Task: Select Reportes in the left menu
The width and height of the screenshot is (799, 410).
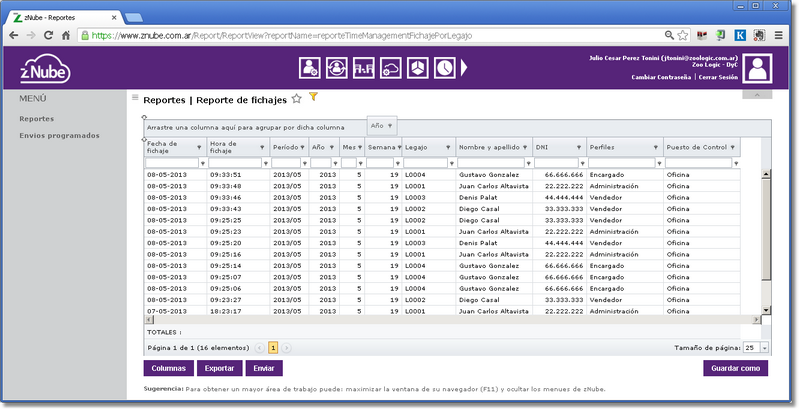Action: 37,118
